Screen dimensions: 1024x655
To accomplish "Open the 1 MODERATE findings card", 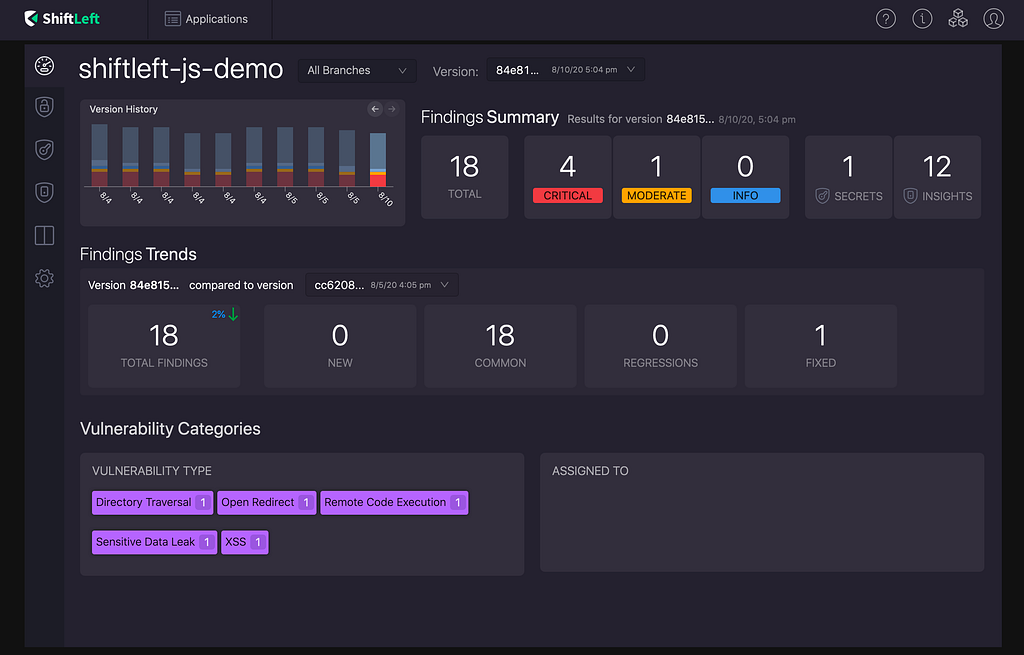I will point(656,177).
